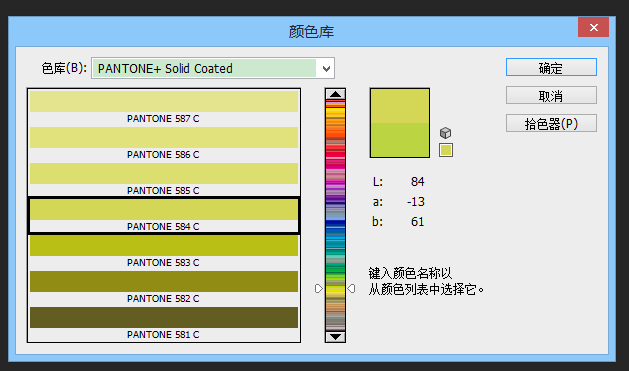Click the L value 84
Viewport: 629px width, 371px height.
pos(417,182)
